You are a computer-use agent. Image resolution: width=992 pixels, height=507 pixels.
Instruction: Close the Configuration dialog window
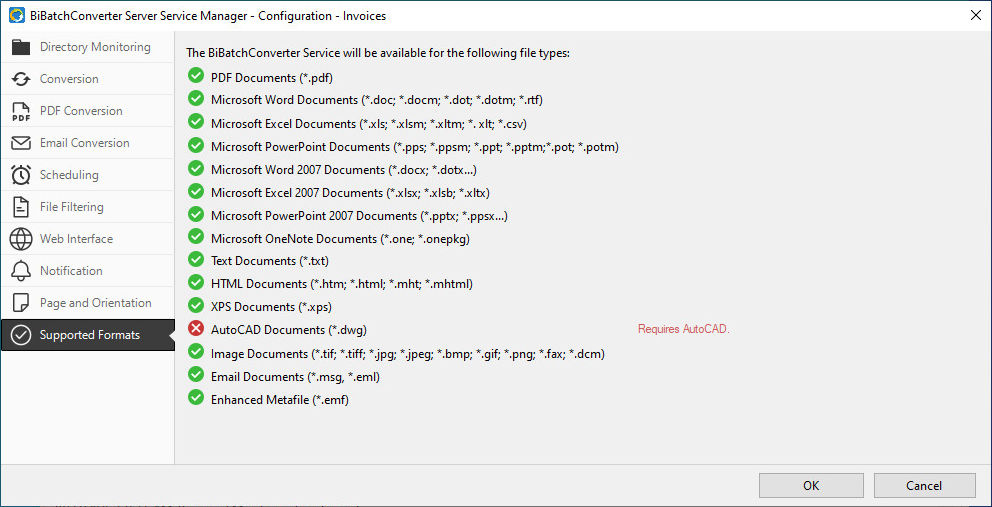click(x=975, y=14)
